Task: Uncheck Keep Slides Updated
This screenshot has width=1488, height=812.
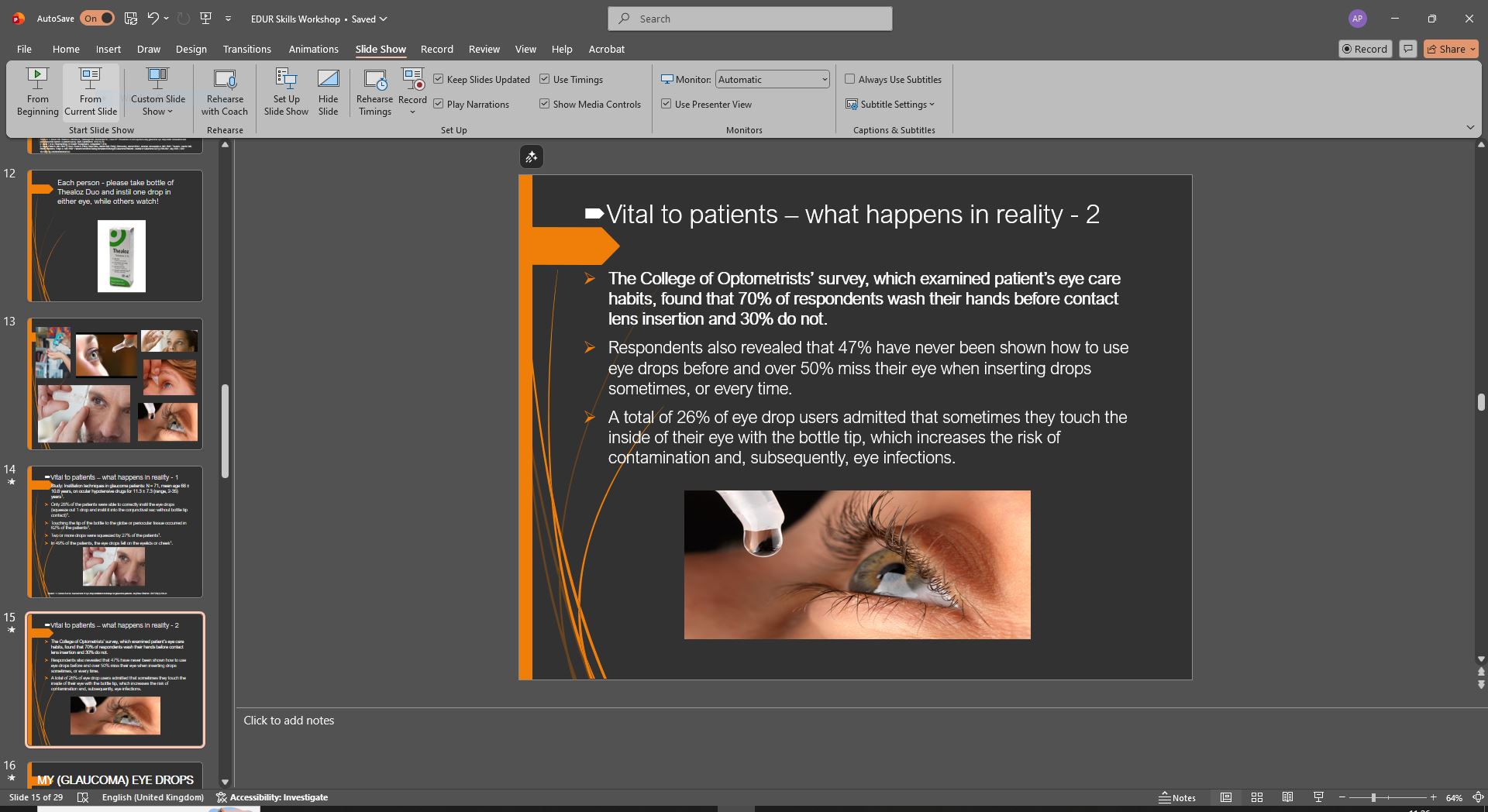Action: click(x=439, y=79)
